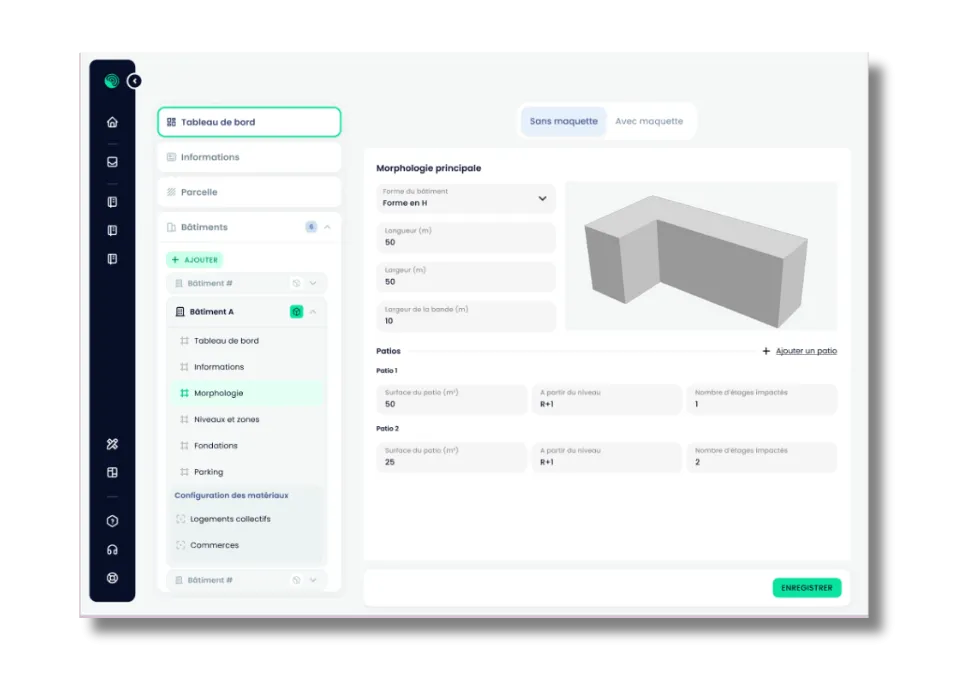
Task: Toggle cube icon on Bâtiment # above Bâtiment A
Action: [x=297, y=283]
